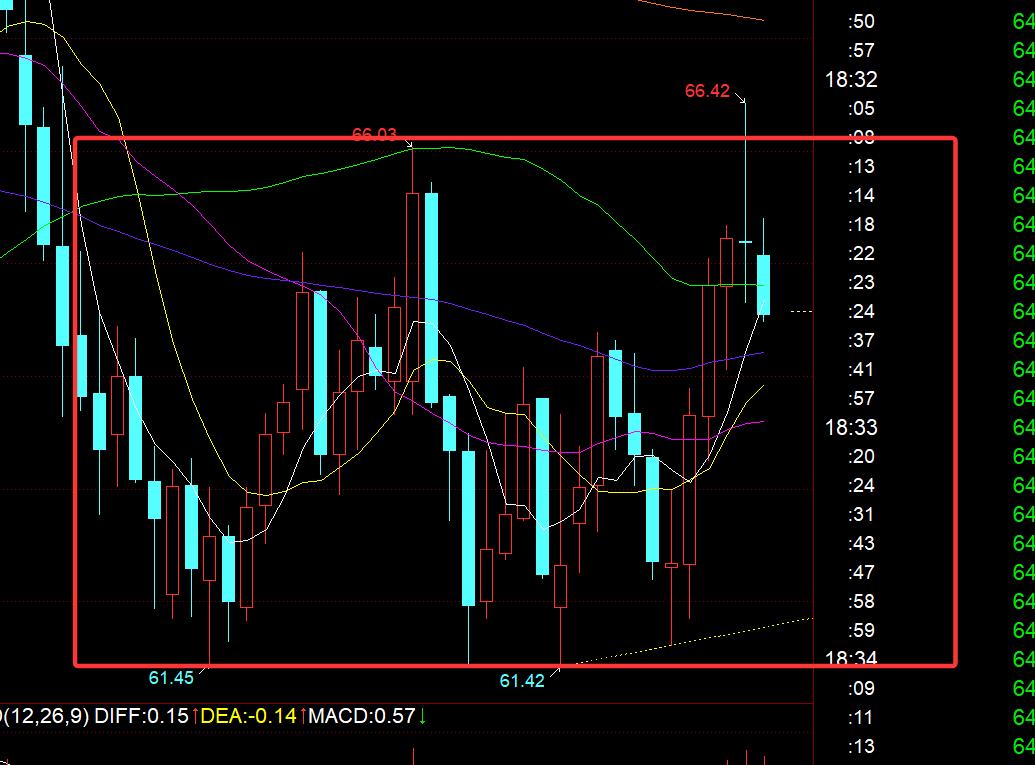
Task: Select the 18:33 row in time list
Action: pos(849,428)
